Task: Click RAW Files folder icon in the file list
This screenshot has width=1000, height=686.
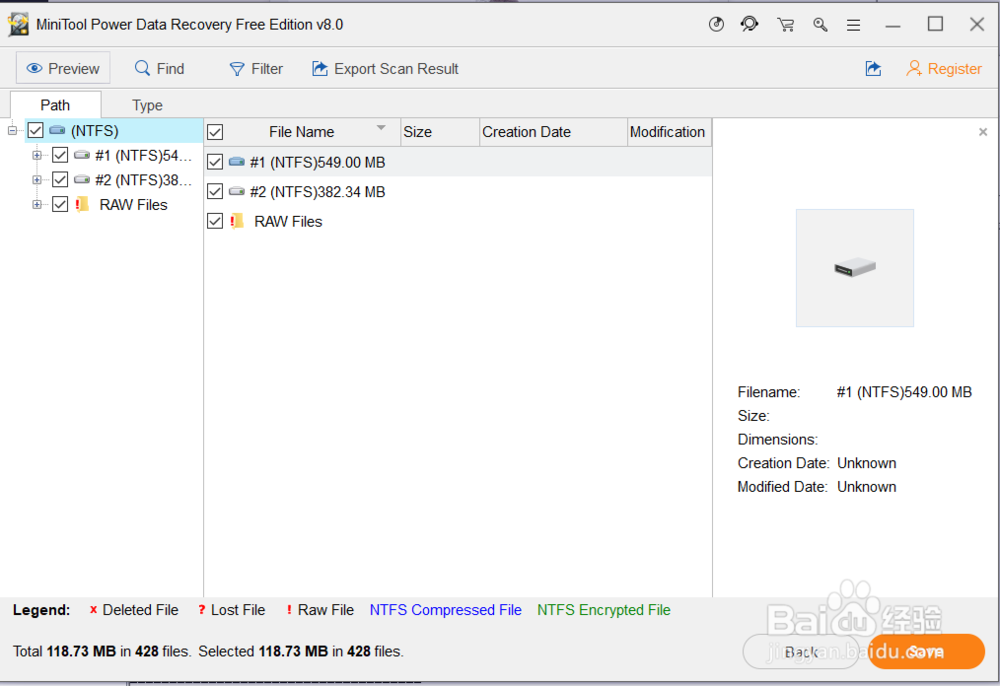Action: click(x=237, y=221)
